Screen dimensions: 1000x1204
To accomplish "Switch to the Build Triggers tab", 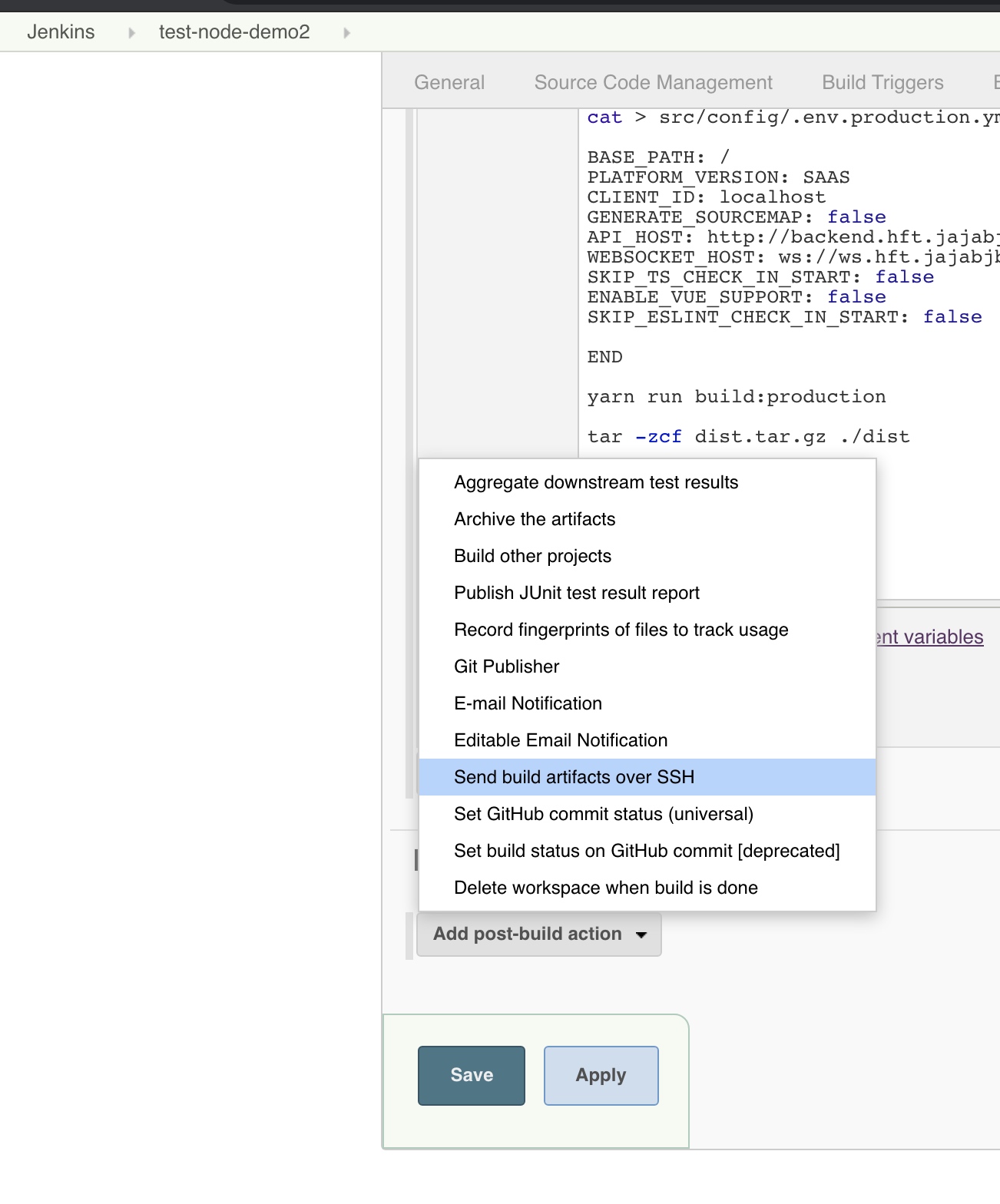I will tap(882, 82).
